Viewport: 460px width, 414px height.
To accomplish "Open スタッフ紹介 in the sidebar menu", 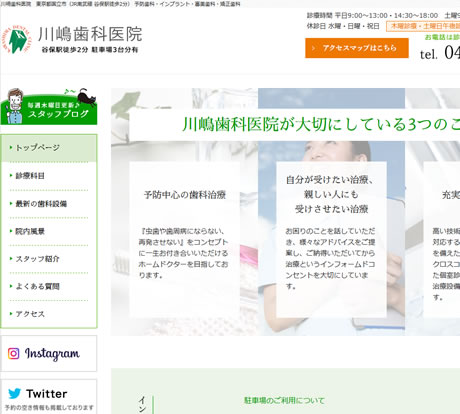I will tap(49, 259).
